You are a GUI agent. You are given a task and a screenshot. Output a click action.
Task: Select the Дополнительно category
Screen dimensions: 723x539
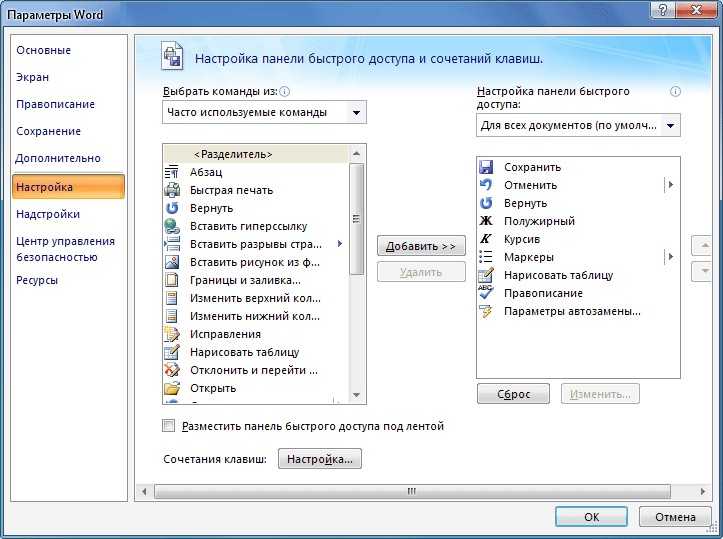pos(58,158)
